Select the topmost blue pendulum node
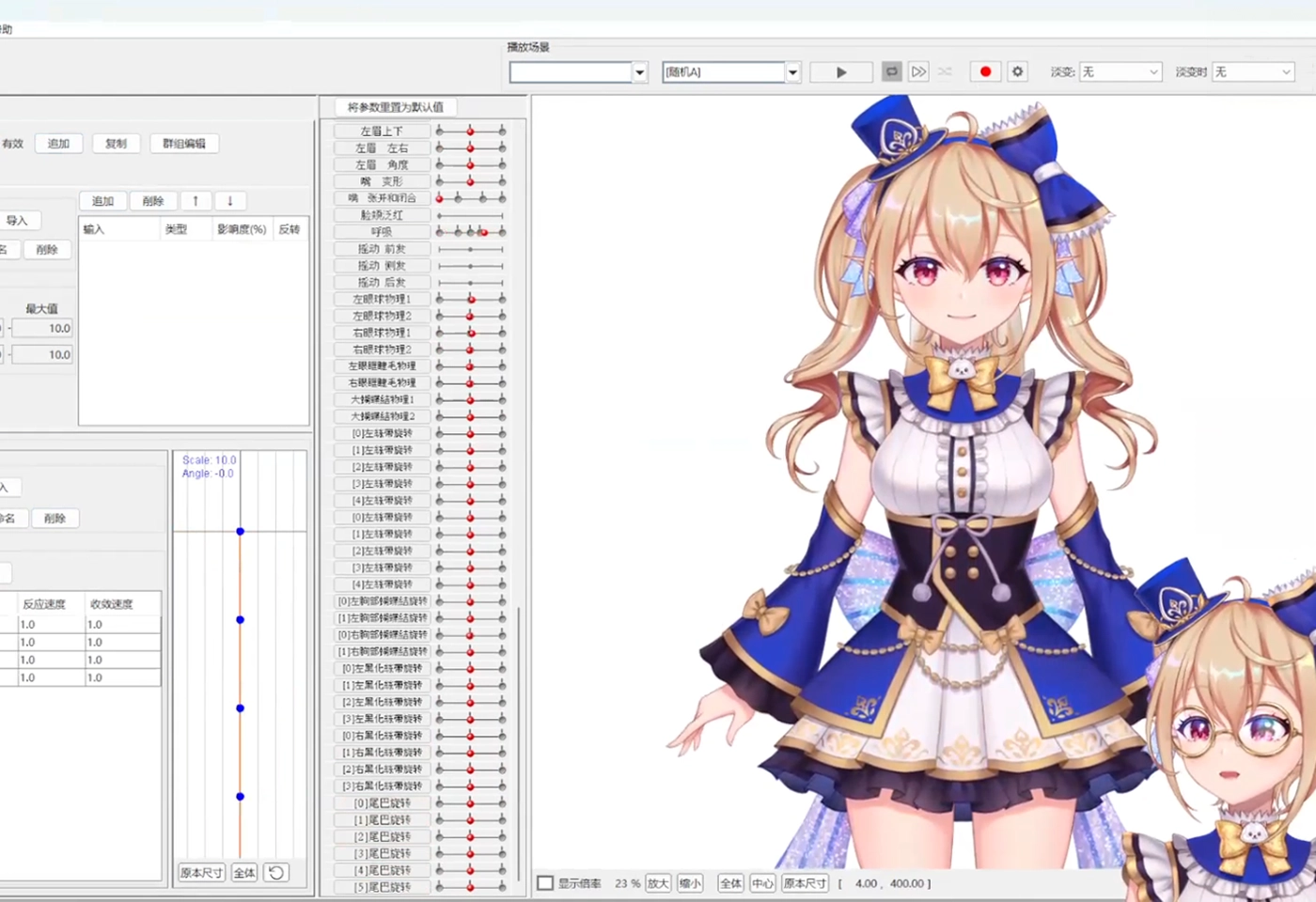The width and height of the screenshot is (1316, 902). pyautogui.click(x=241, y=532)
